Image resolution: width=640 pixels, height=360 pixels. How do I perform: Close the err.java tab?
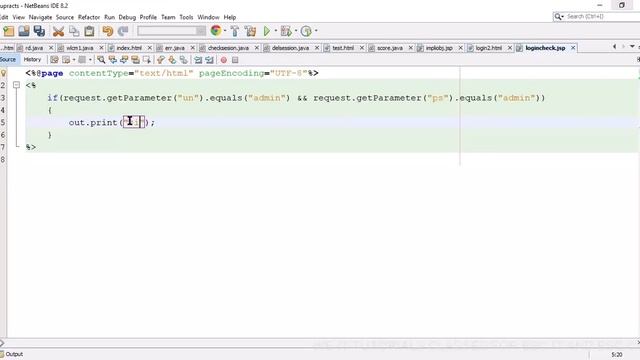coord(193,48)
